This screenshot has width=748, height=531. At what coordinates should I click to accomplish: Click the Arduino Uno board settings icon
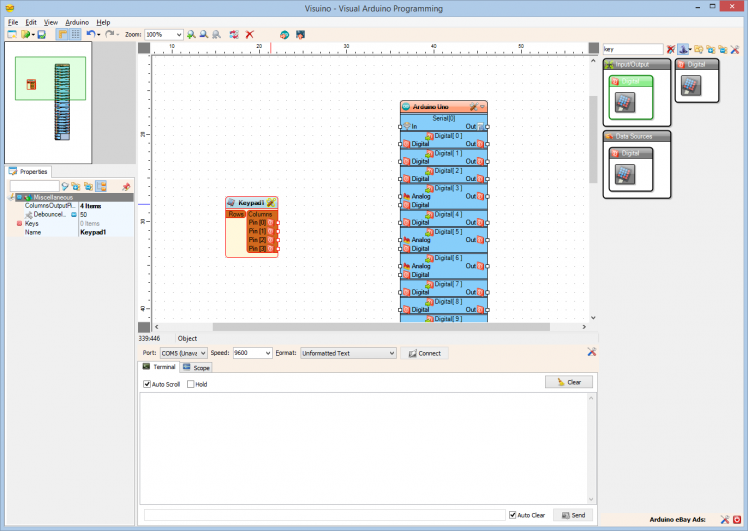coord(473,106)
